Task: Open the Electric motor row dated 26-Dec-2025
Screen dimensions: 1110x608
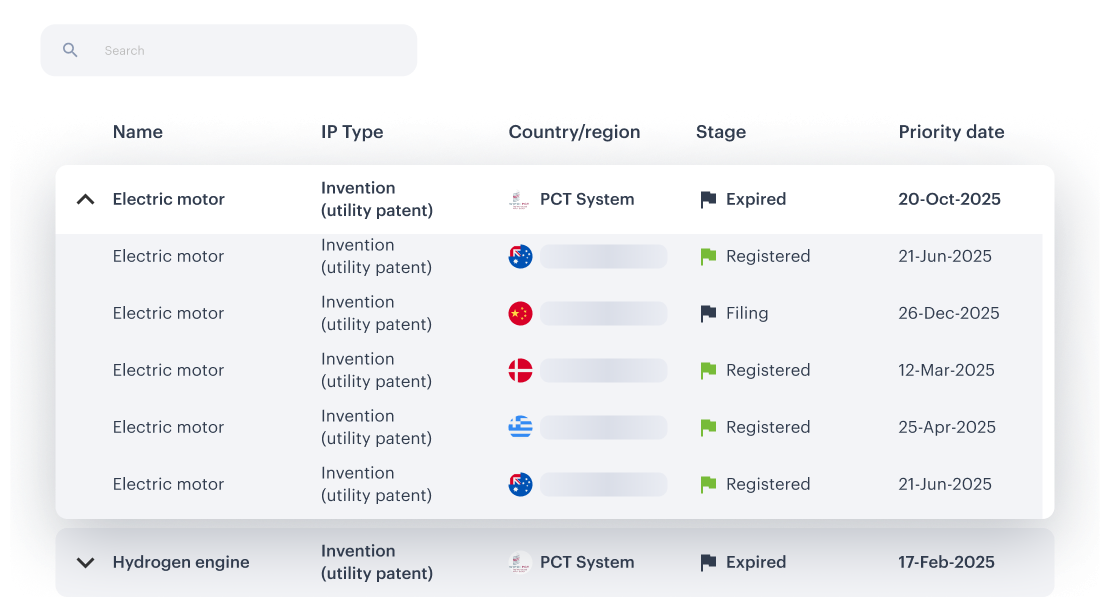Action: (x=168, y=314)
